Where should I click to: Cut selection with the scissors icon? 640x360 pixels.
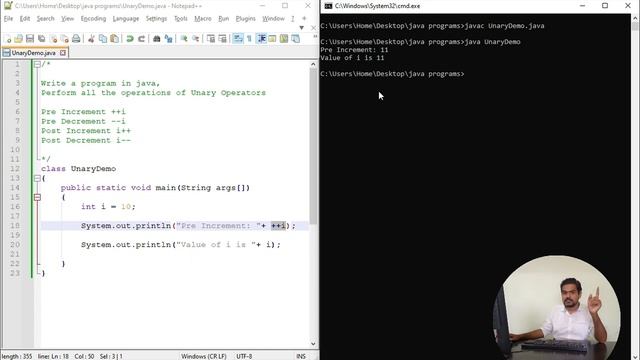coord(91,39)
